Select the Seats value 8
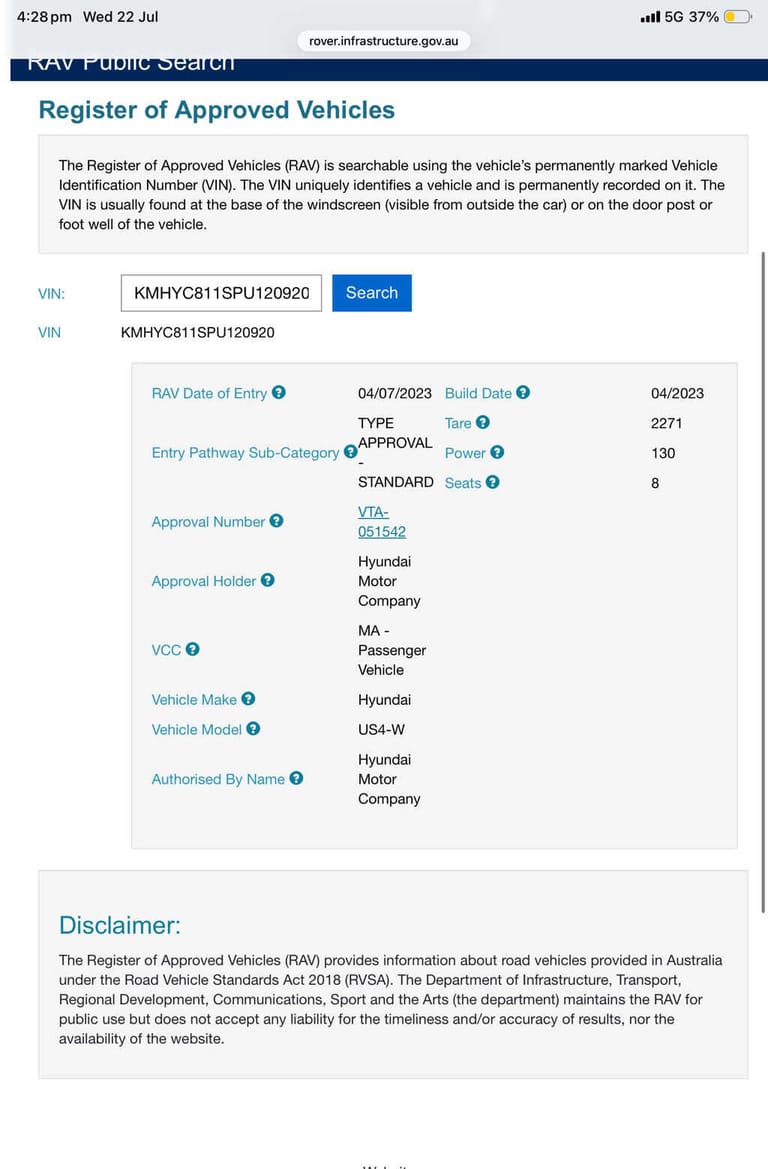768x1169 pixels. (x=655, y=482)
